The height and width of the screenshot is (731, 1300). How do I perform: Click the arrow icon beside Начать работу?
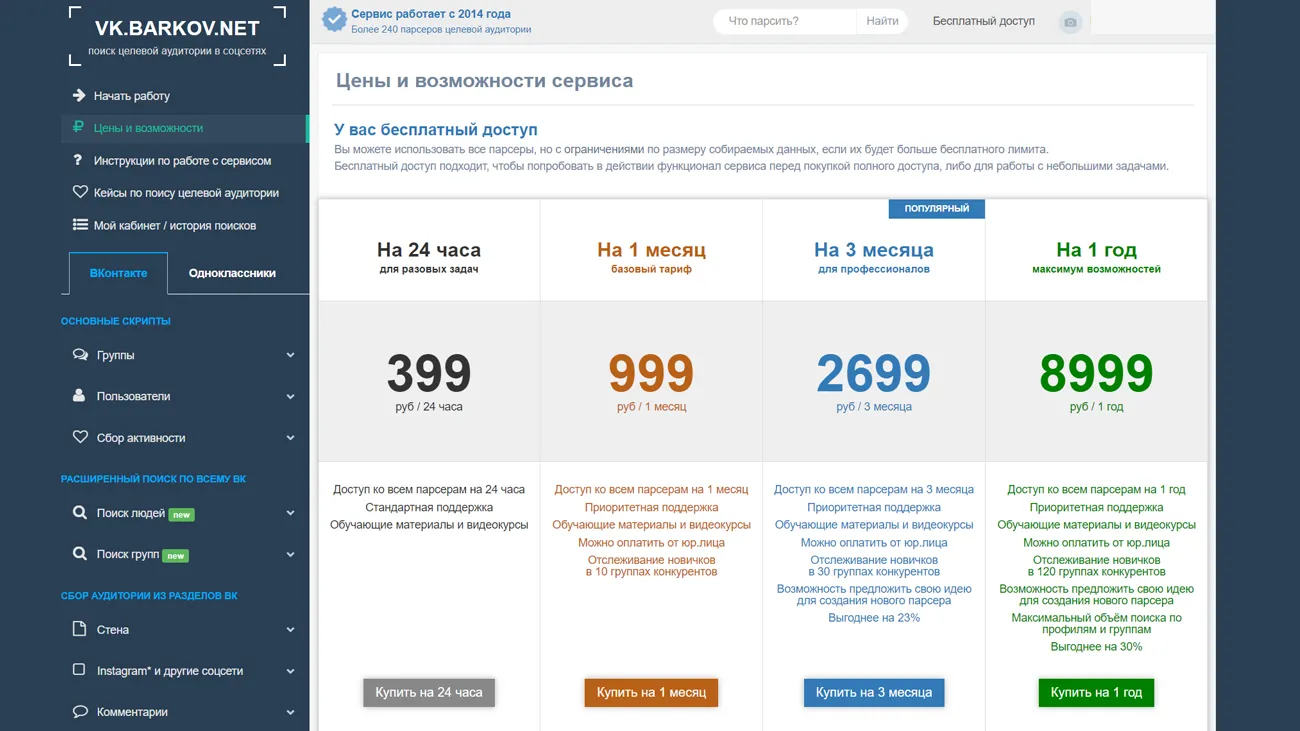[79, 96]
